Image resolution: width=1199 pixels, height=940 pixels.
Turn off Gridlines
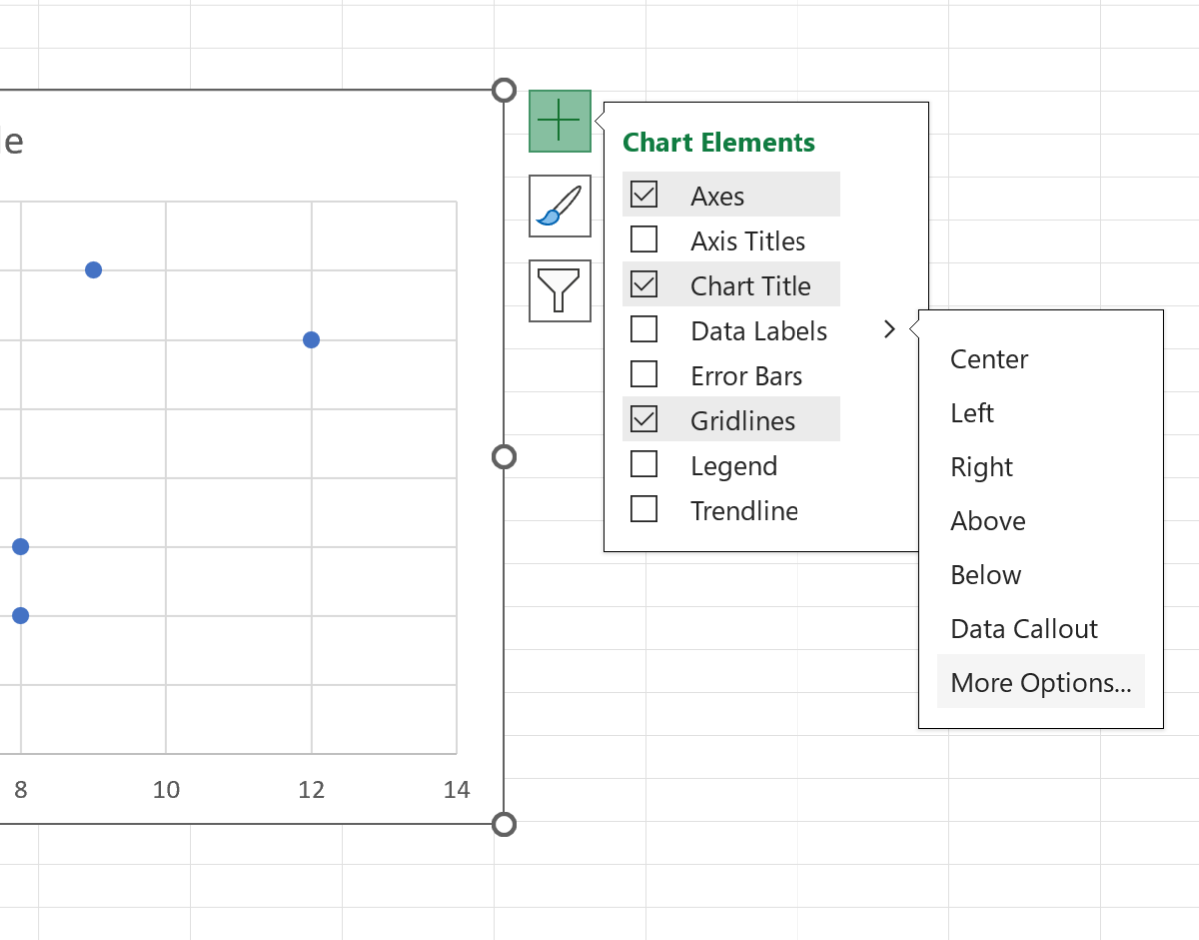coord(644,419)
